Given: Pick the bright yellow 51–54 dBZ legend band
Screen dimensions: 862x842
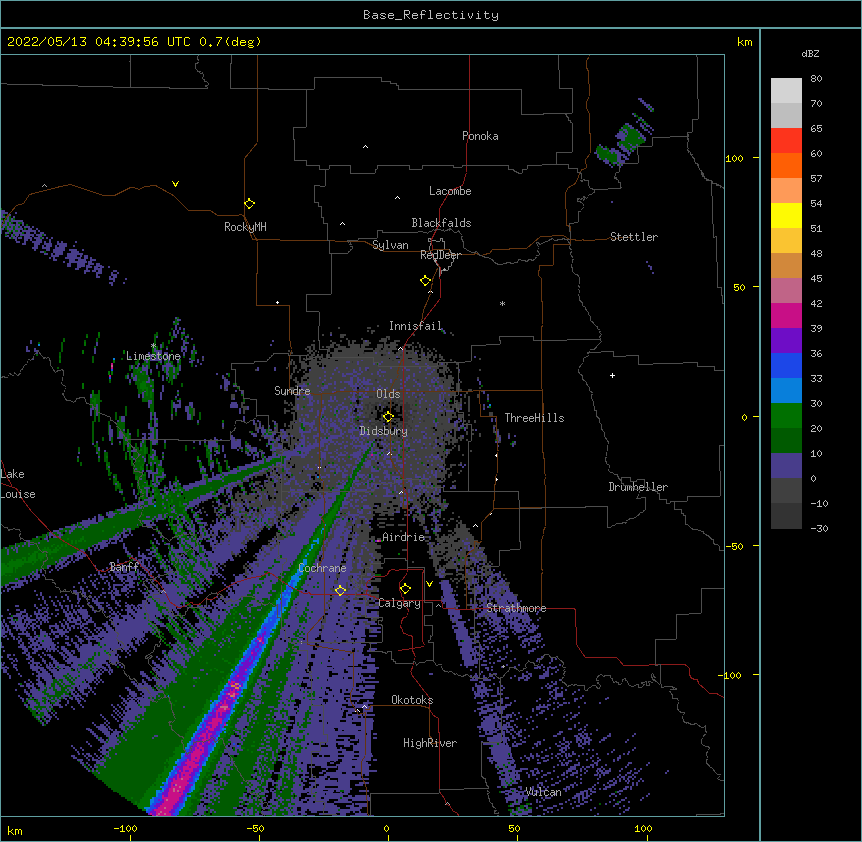Looking at the screenshot, I should point(786,215).
